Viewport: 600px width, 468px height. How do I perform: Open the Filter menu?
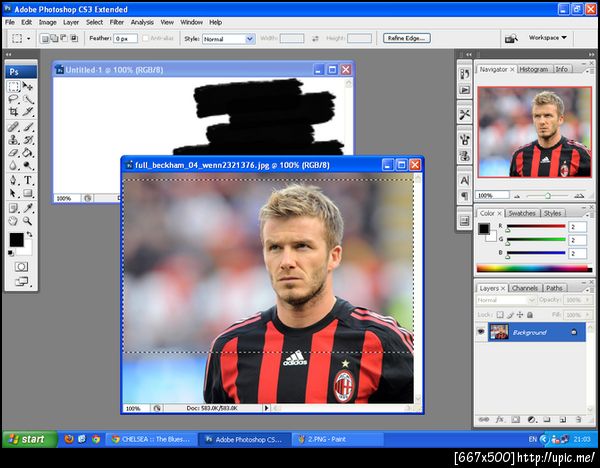[117, 22]
